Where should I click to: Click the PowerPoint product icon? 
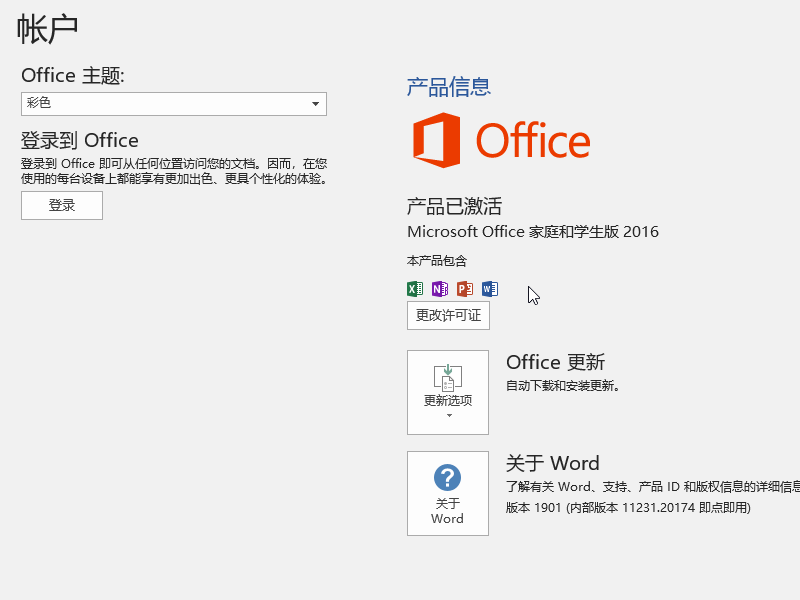(x=464, y=289)
